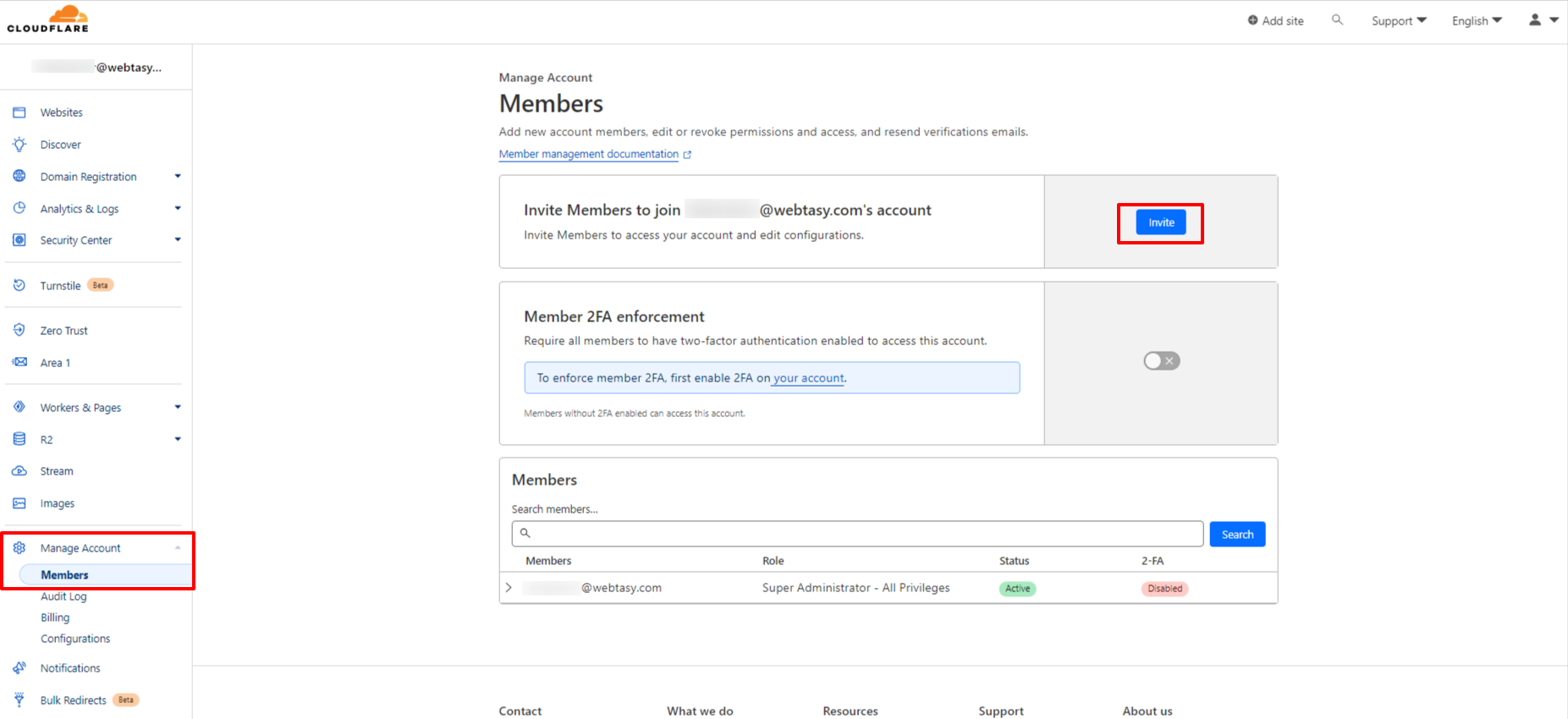
Task: Open the English language dropdown
Action: point(1477,20)
